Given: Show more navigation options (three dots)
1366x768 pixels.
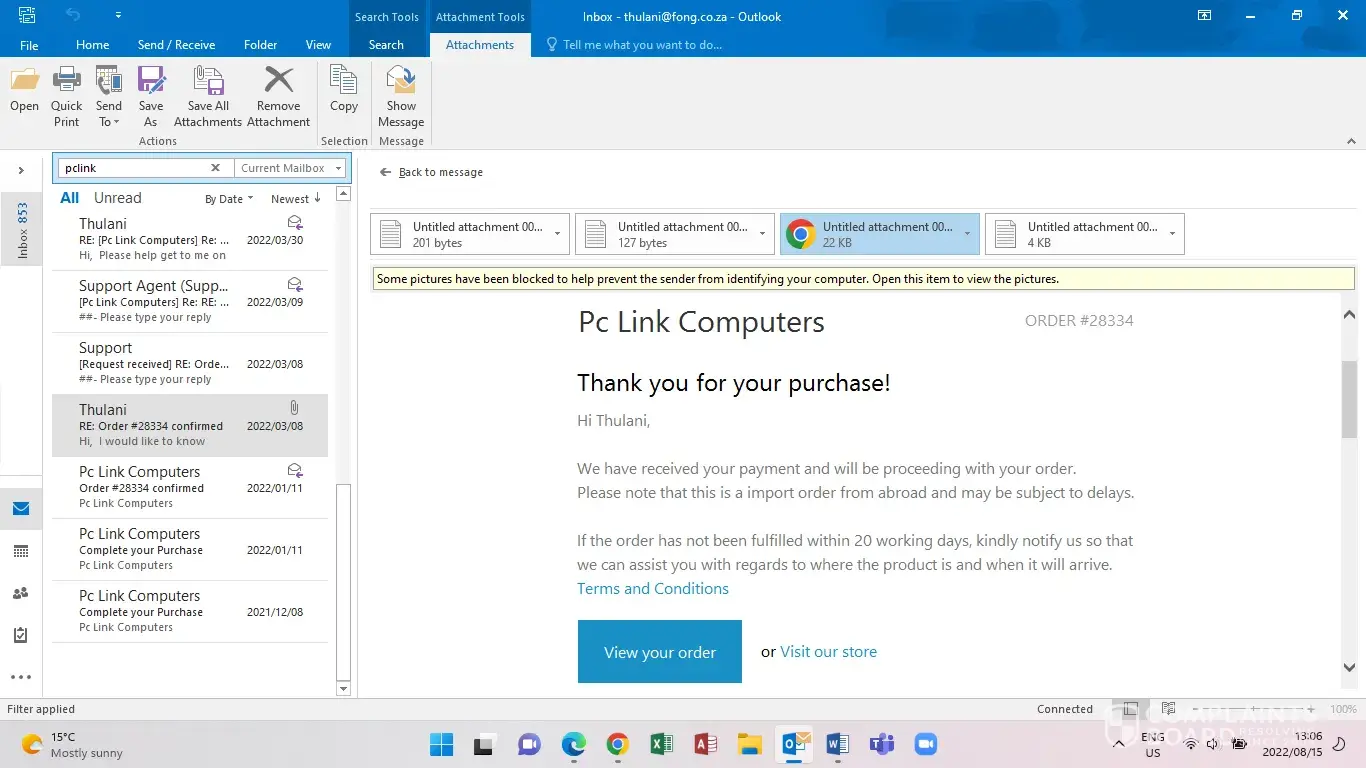Looking at the screenshot, I should [21, 677].
